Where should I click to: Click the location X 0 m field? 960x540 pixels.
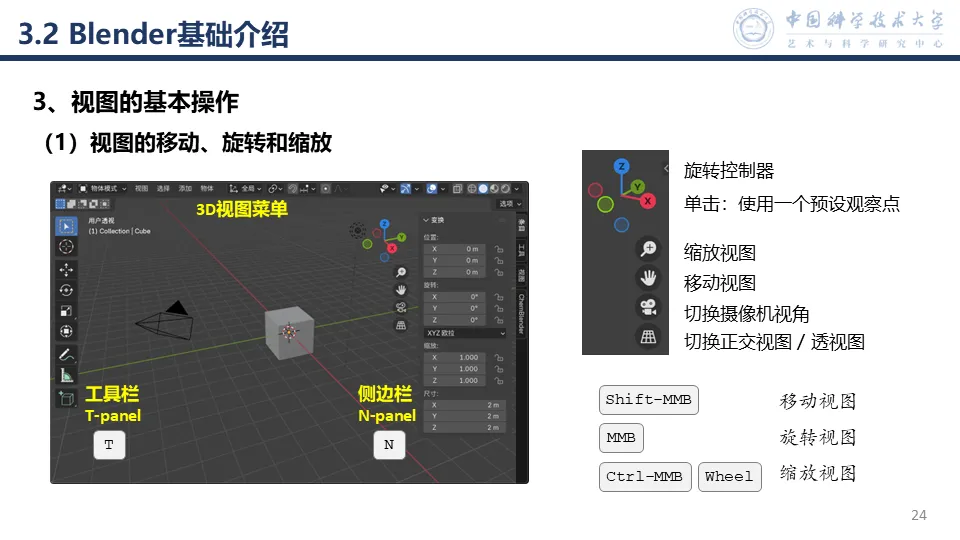pyautogui.click(x=454, y=249)
